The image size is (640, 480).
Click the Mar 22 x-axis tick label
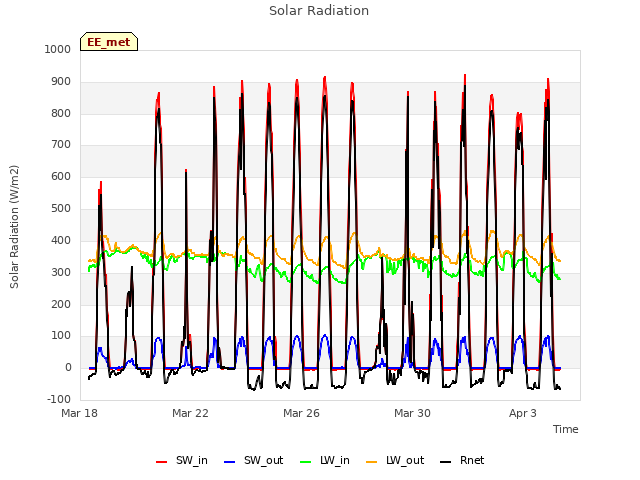point(190,413)
